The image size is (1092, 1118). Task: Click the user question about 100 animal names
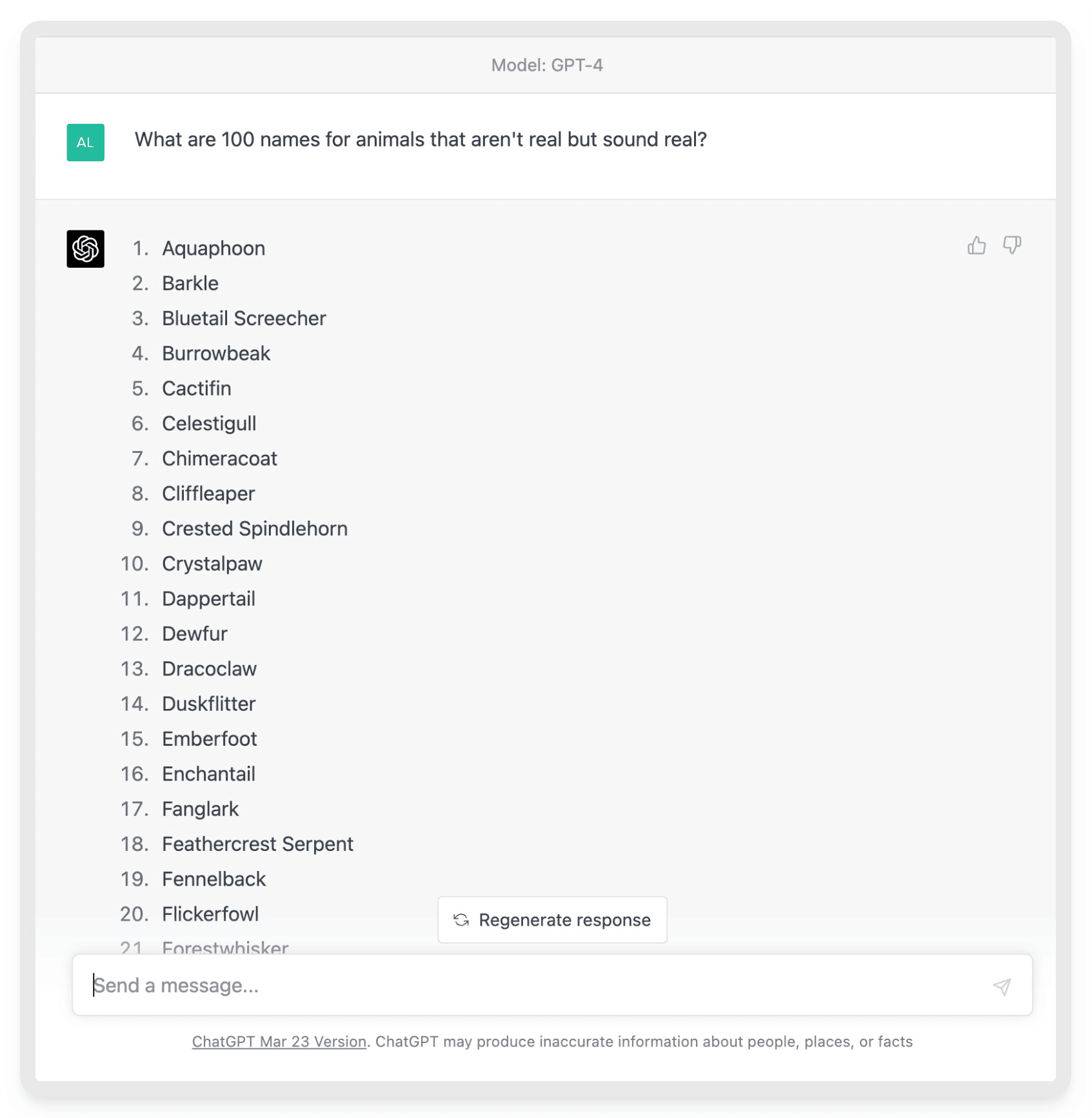pos(421,139)
